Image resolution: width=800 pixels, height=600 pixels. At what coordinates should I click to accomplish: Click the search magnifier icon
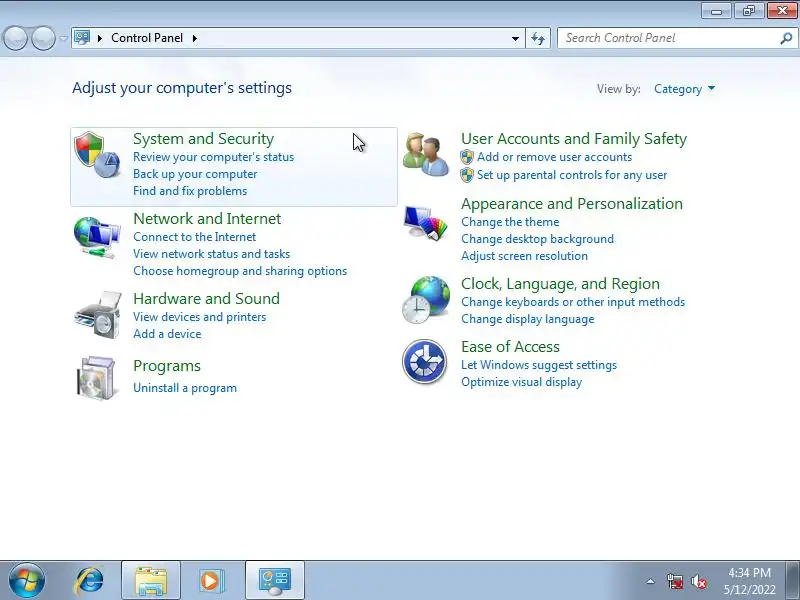coord(786,38)
